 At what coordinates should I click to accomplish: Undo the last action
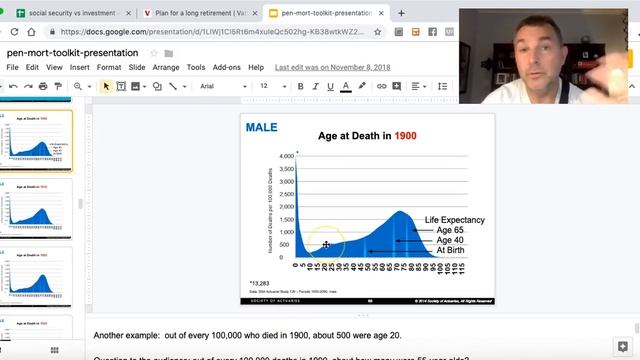pyautogui.click(x=13, y=86)
